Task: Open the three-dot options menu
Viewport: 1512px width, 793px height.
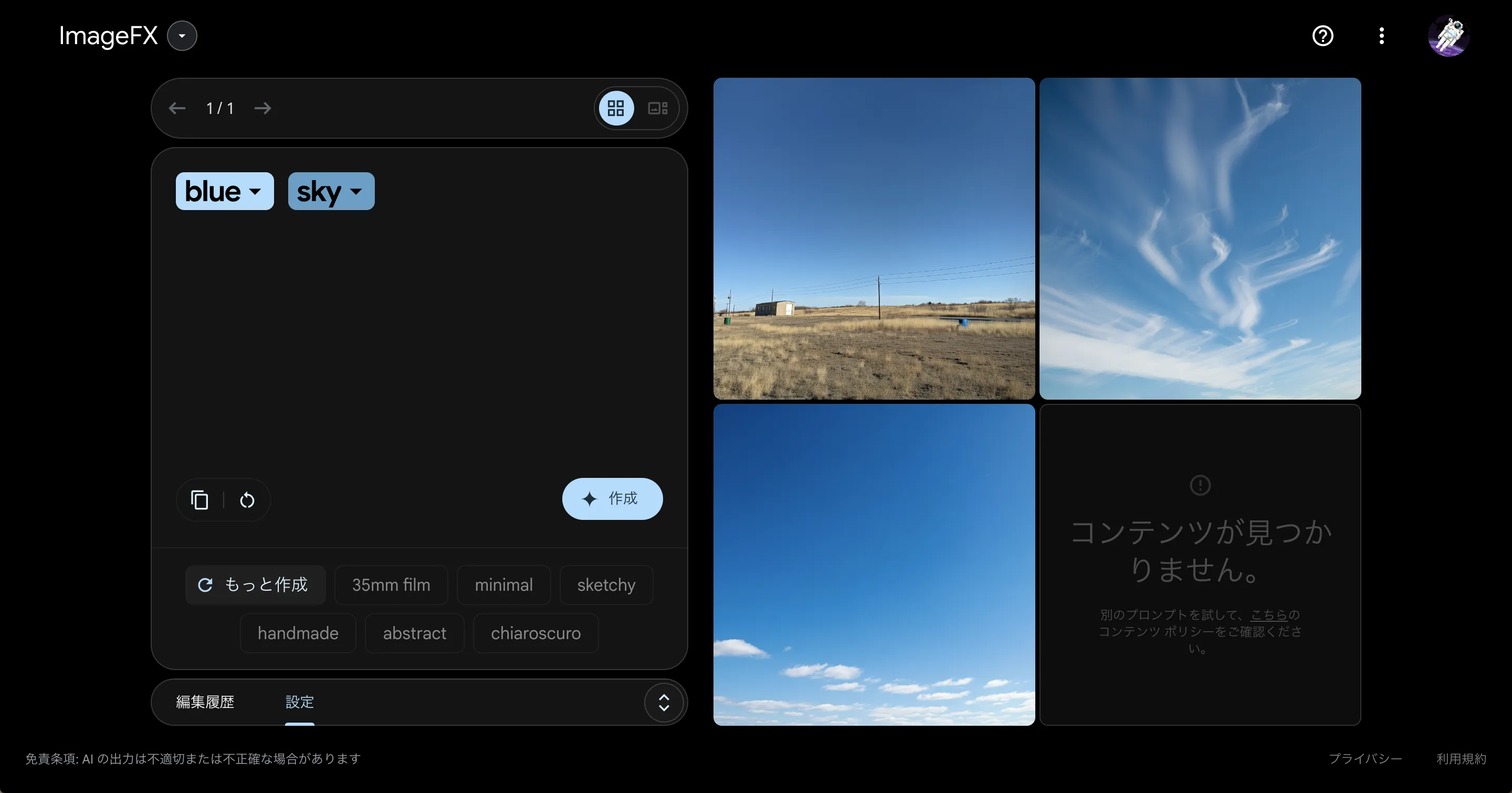Action: [x=1382, y=36]
